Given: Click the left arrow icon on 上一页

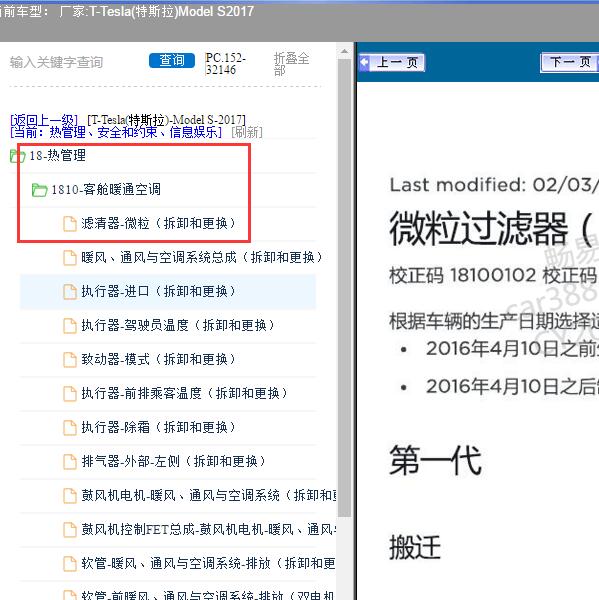Looking at the screenshot, I should coord(365,62).
